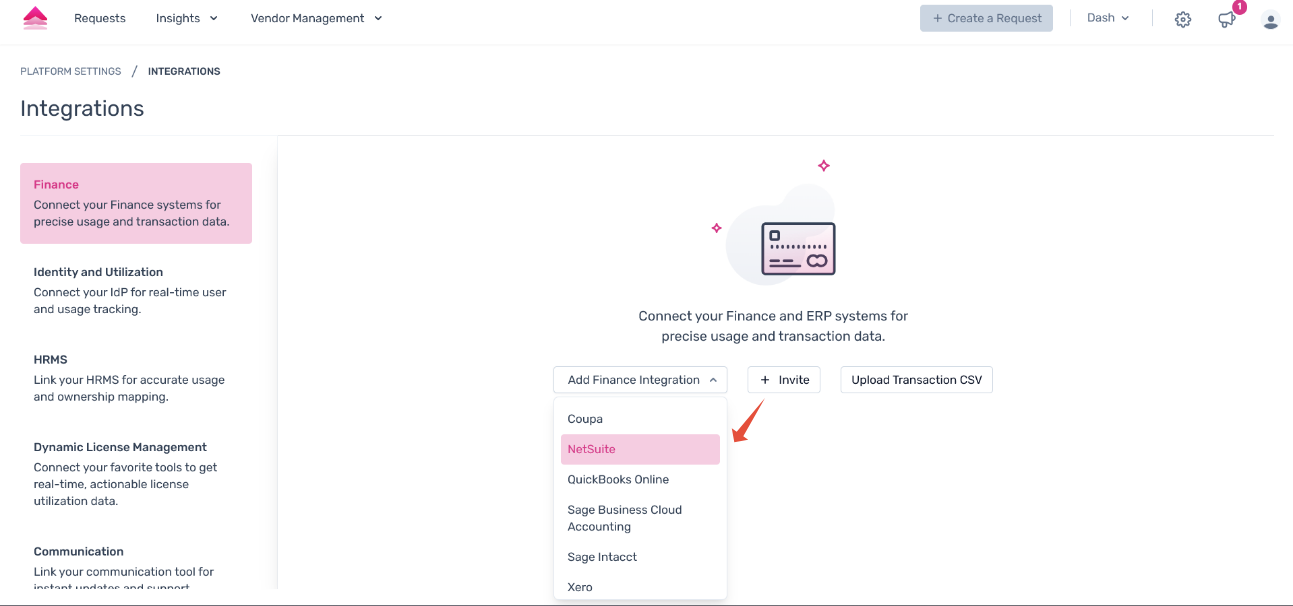The width and height of the screenshot is (1293, 606).
Task: Go to the Requests menu item
Action: [x=99, y=18]
